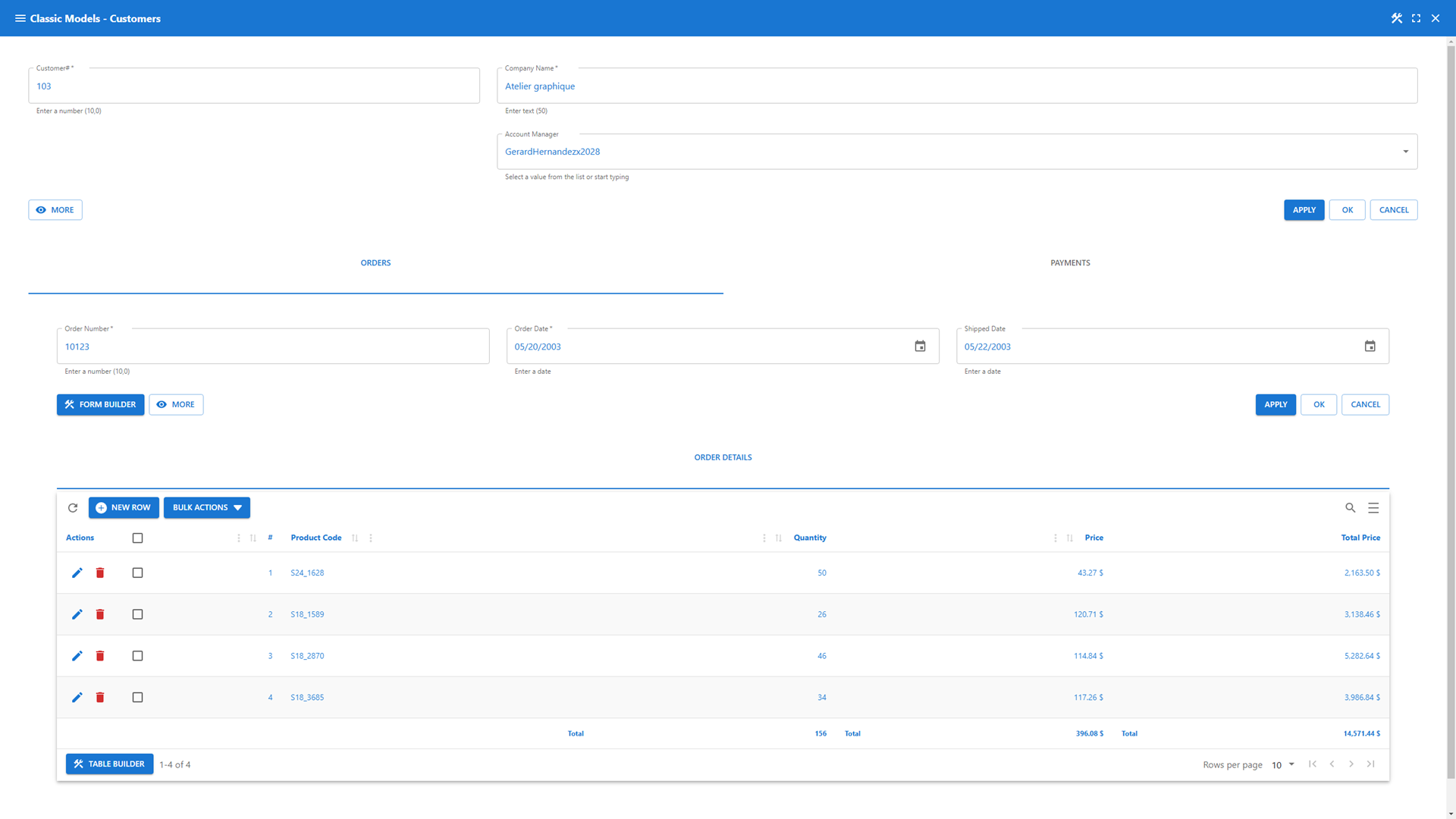Edit row with product S24_1628
The height and width of the screenshot is (819, 1456).
coord(77,573)
